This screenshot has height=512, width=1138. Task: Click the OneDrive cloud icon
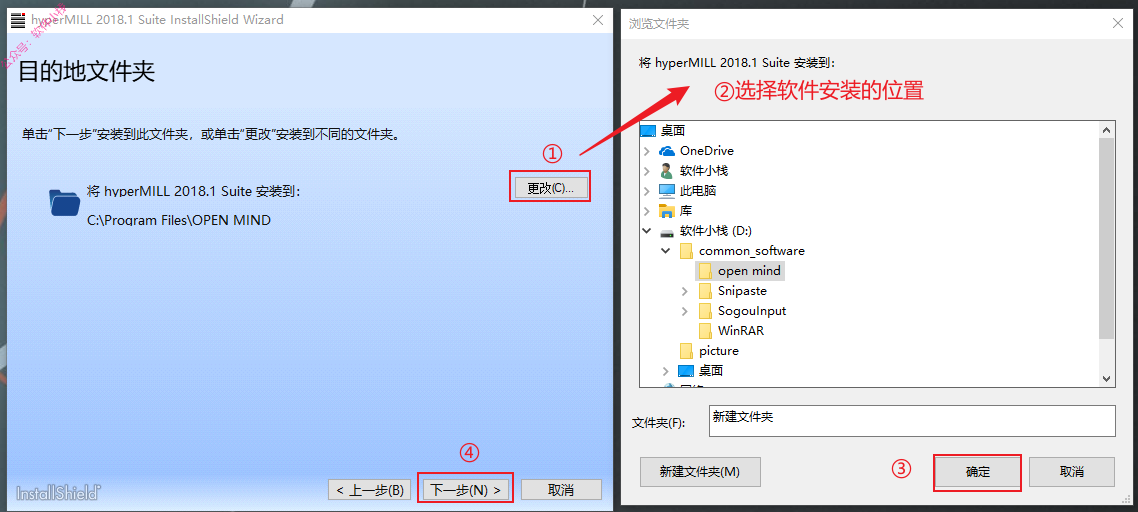666,151
